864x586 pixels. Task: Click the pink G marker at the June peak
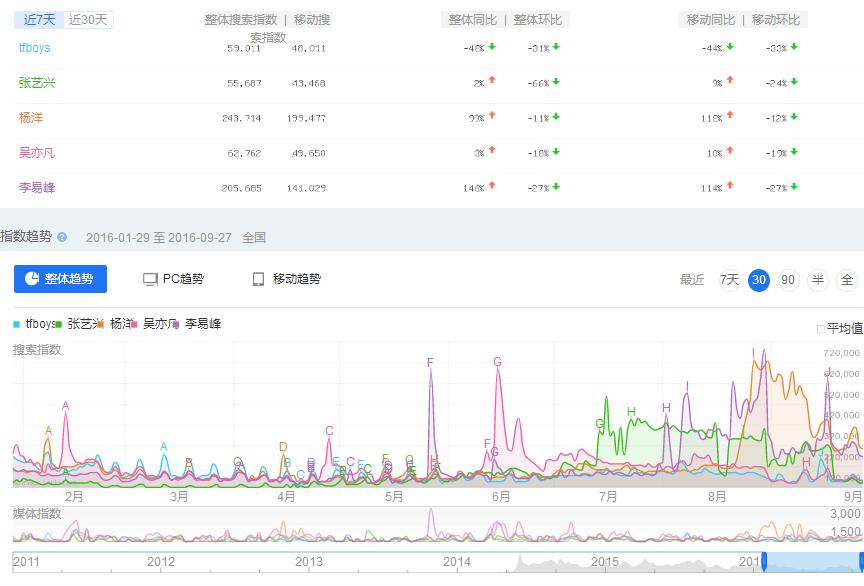click(x=498, y=362)
